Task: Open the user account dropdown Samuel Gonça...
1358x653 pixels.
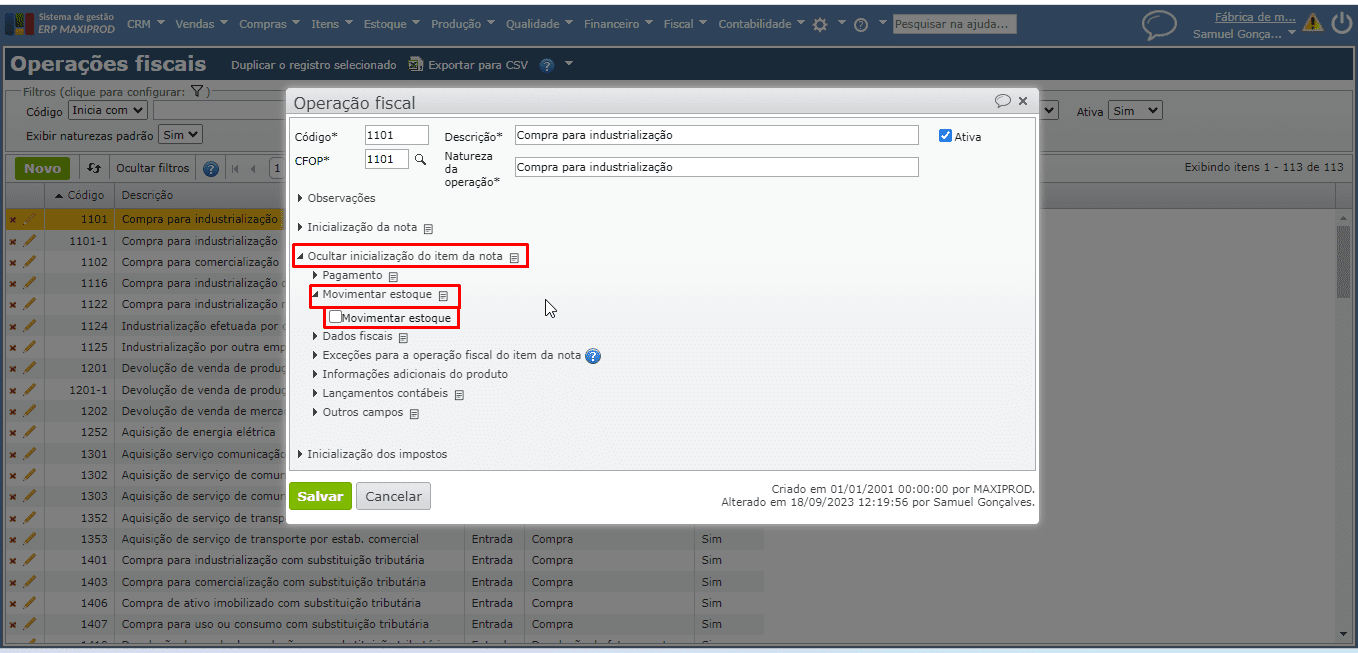Action: (1244, 33)
